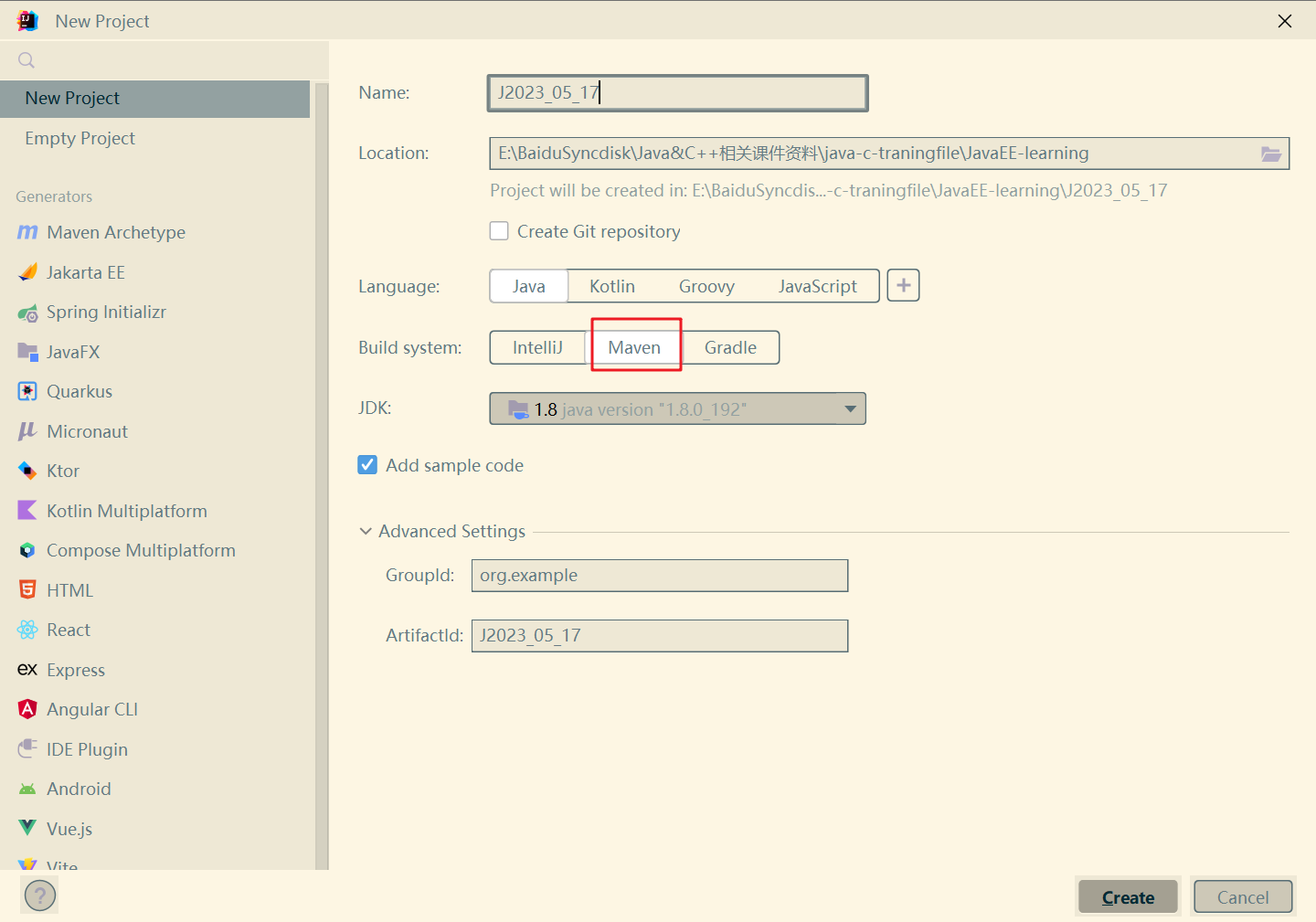
Task: Click the Spring Initializr leaf icon
Action: click(x=27, y=313)
